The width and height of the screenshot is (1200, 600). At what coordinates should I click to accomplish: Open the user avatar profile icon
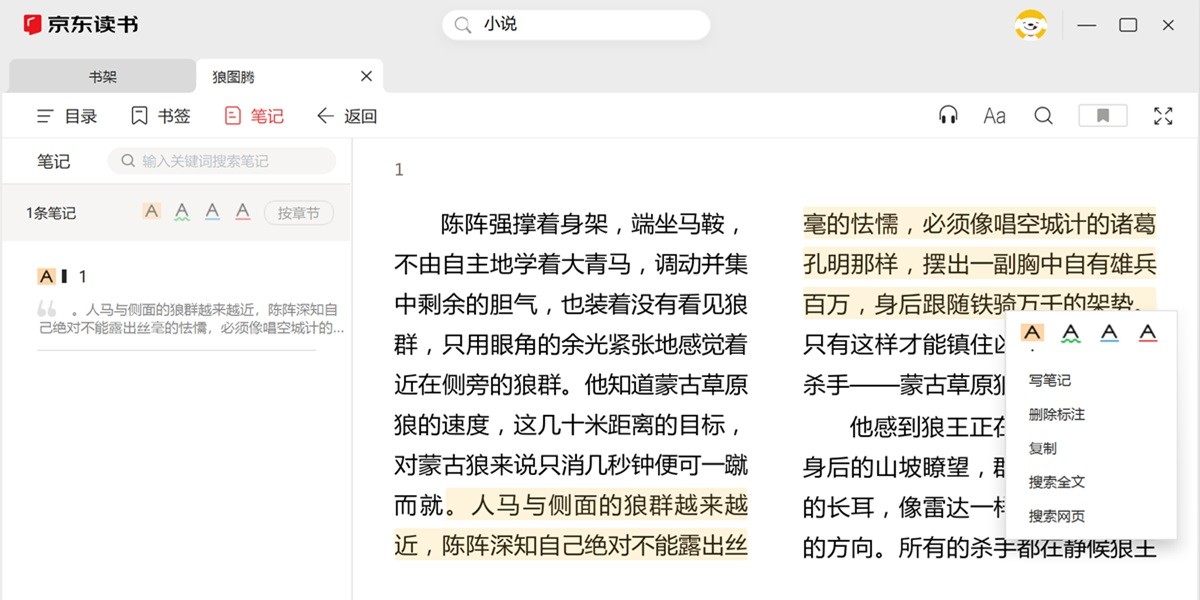1030,25
